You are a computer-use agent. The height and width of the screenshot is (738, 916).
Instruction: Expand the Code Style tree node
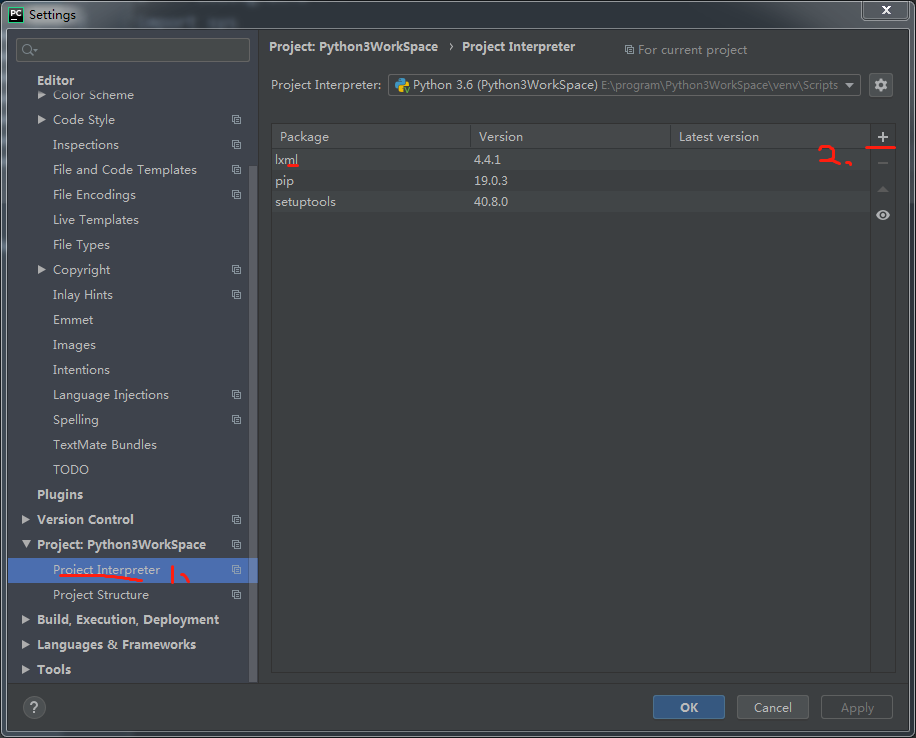tap(41, 120)
